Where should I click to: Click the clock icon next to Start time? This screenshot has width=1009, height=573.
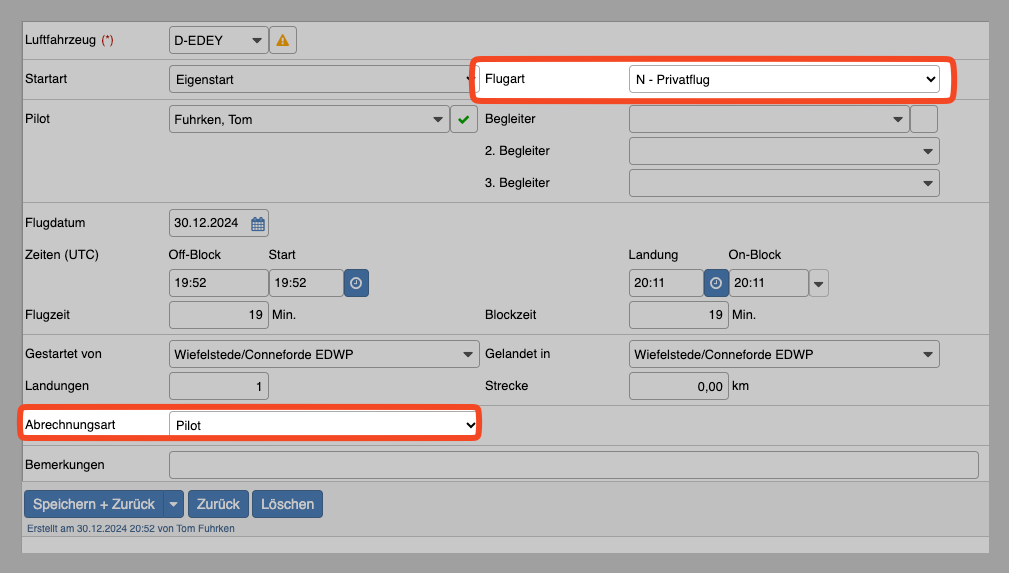[x=357, y=283]
